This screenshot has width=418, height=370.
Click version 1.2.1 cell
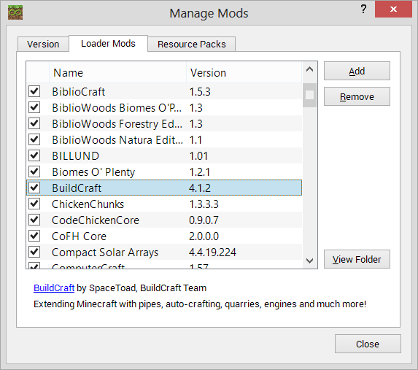(200, 172)
